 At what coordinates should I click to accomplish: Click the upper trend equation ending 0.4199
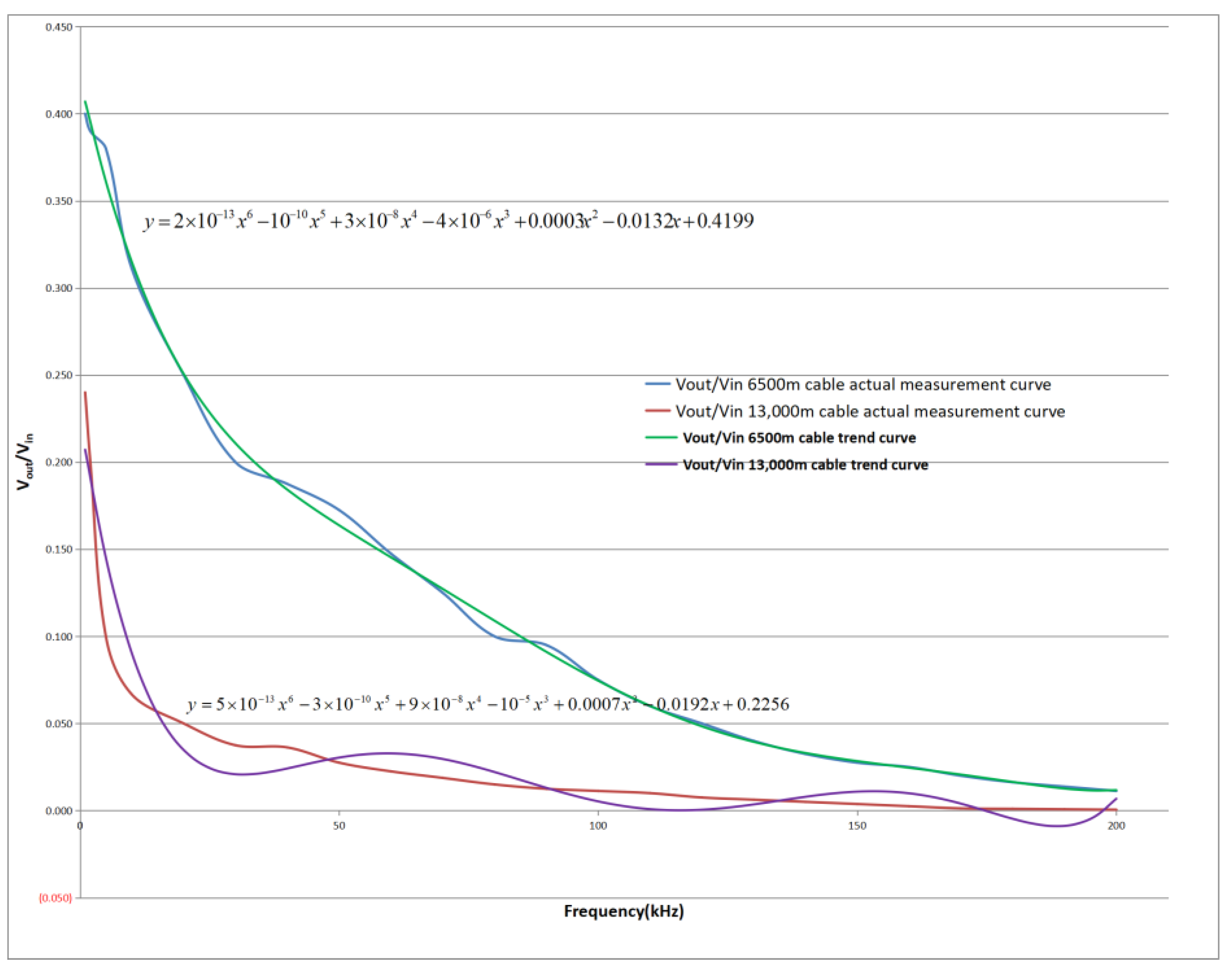(x=448, y=221)
